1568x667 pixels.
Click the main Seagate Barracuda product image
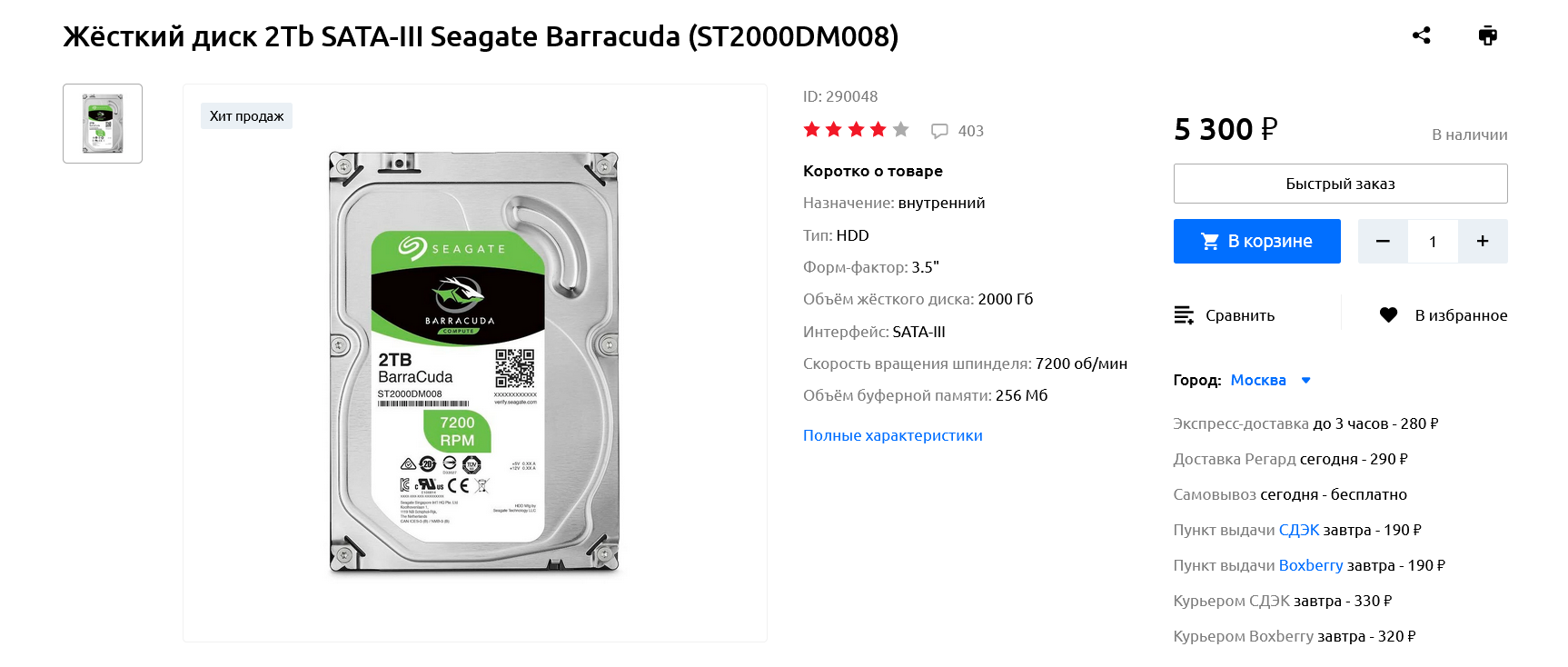point(474,363)
